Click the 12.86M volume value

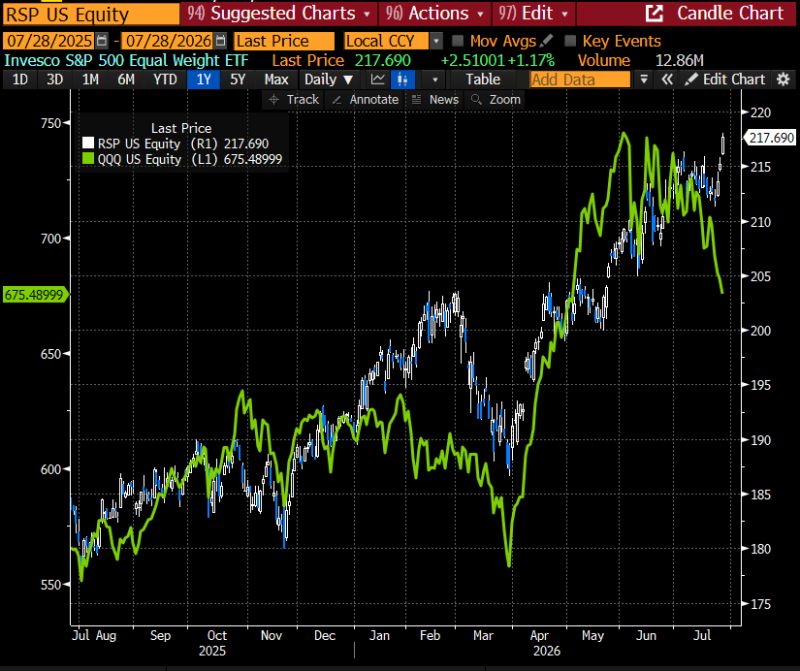[x=680, y=61]
